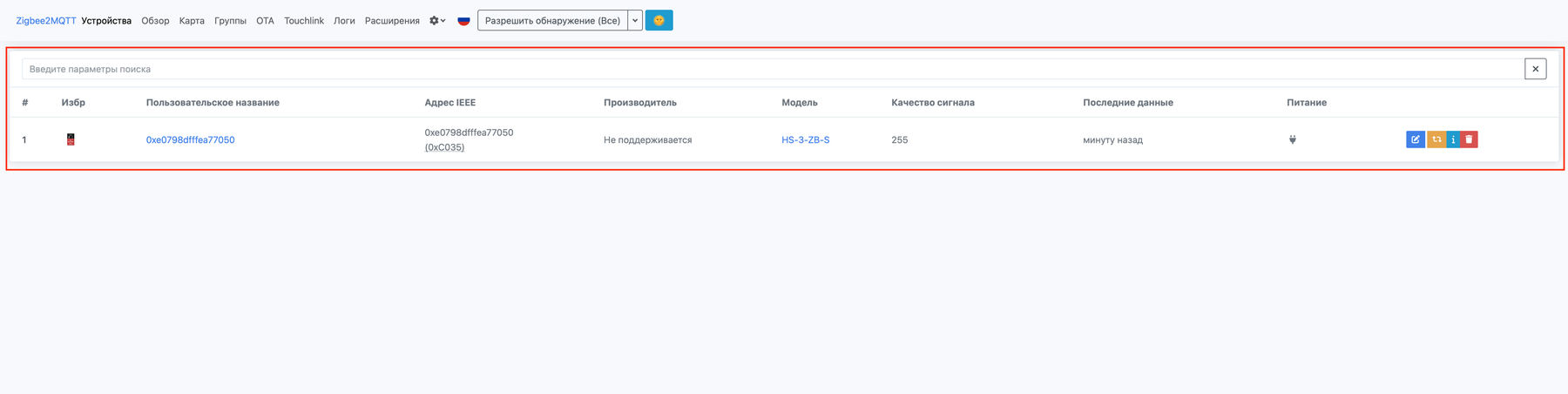Click the red trash icon to remove device
Viewport: 1568px width, 394px height.
click(x=1469, y=139)
